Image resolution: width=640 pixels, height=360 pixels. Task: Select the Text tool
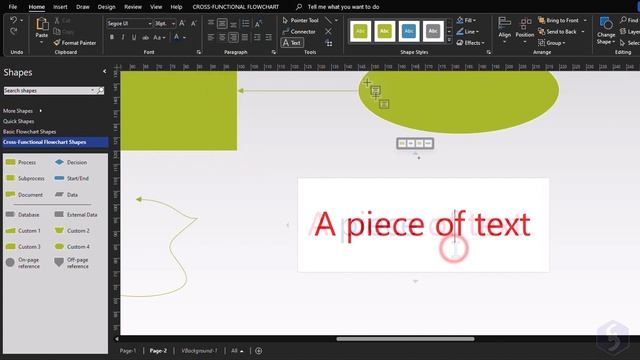pyautogui.click(x=292, y=42)
